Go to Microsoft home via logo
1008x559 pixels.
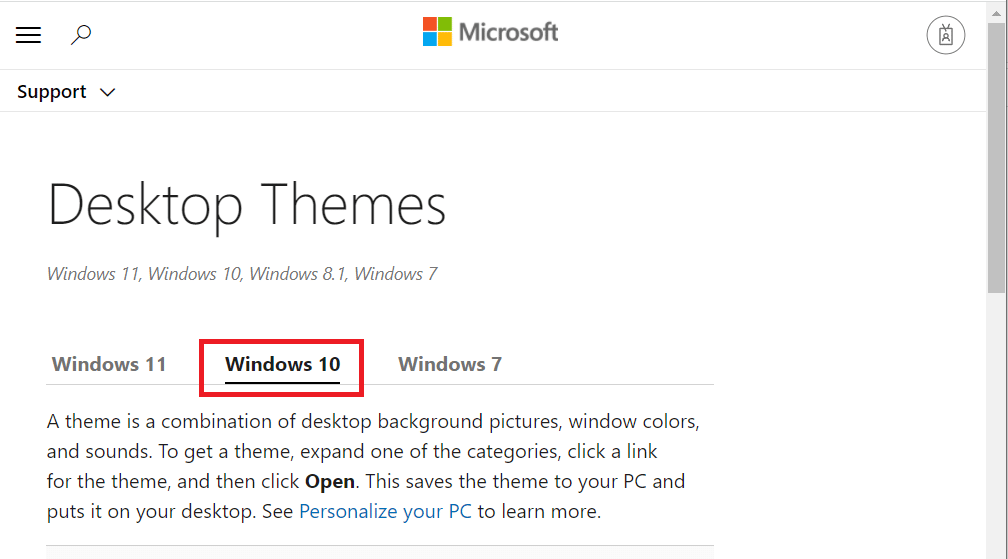490,32
